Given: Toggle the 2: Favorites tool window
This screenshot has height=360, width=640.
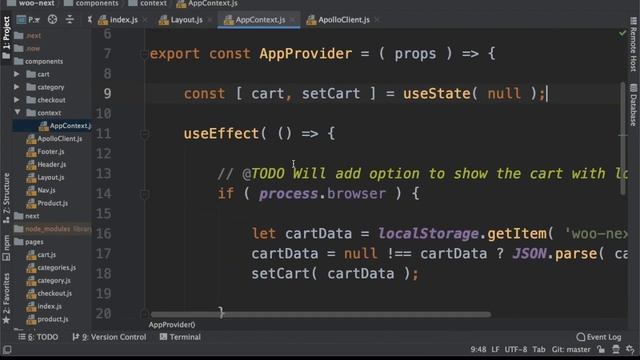Looking at the screenshot, I should point(6,298).
